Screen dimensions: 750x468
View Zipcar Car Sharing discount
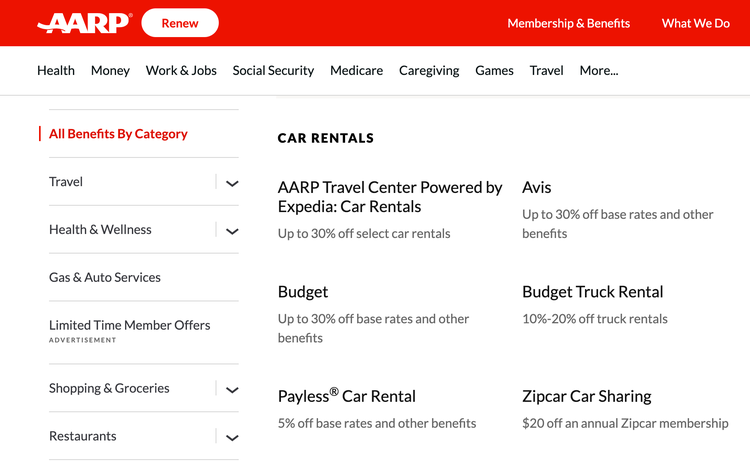pyautogui.click(x=586, y=396)
